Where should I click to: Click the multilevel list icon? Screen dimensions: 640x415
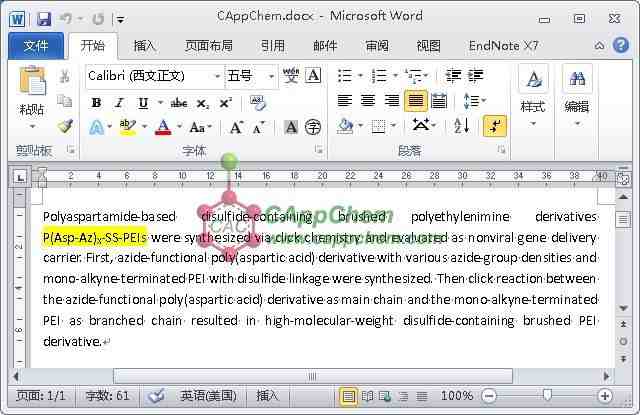point(413,76)
